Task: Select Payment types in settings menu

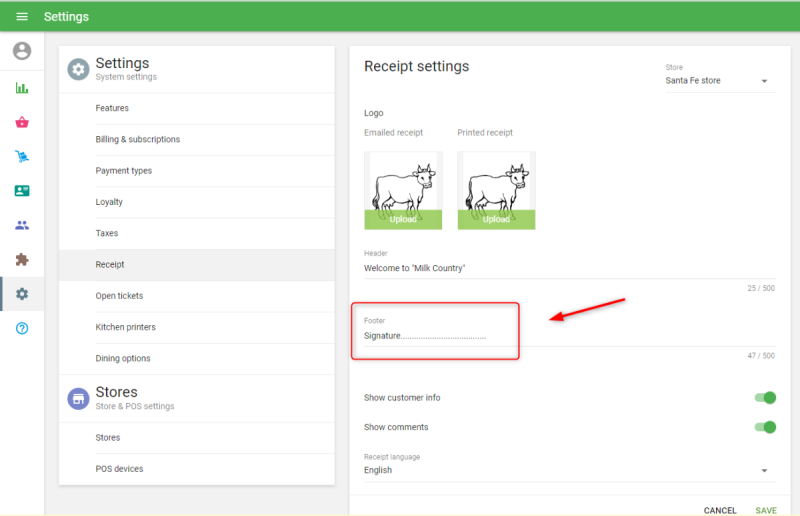Action: [x=124, y=171]
